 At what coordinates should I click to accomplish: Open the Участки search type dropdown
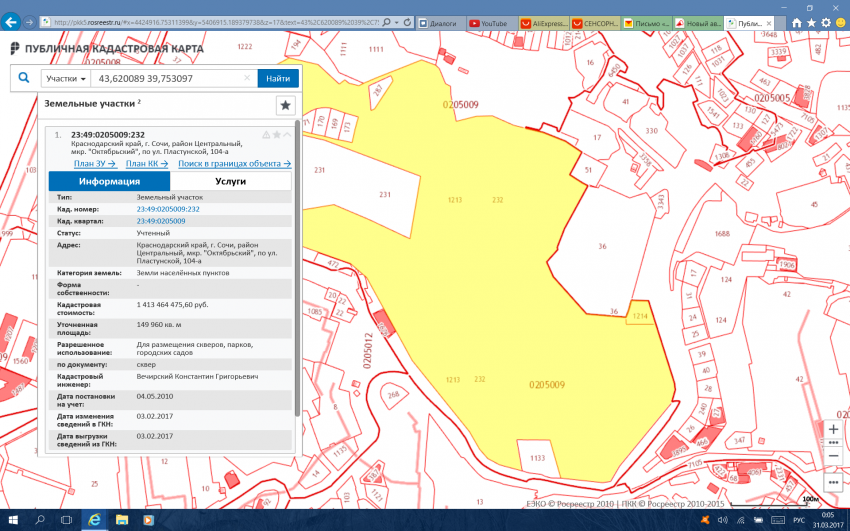(x=67, y=78)
